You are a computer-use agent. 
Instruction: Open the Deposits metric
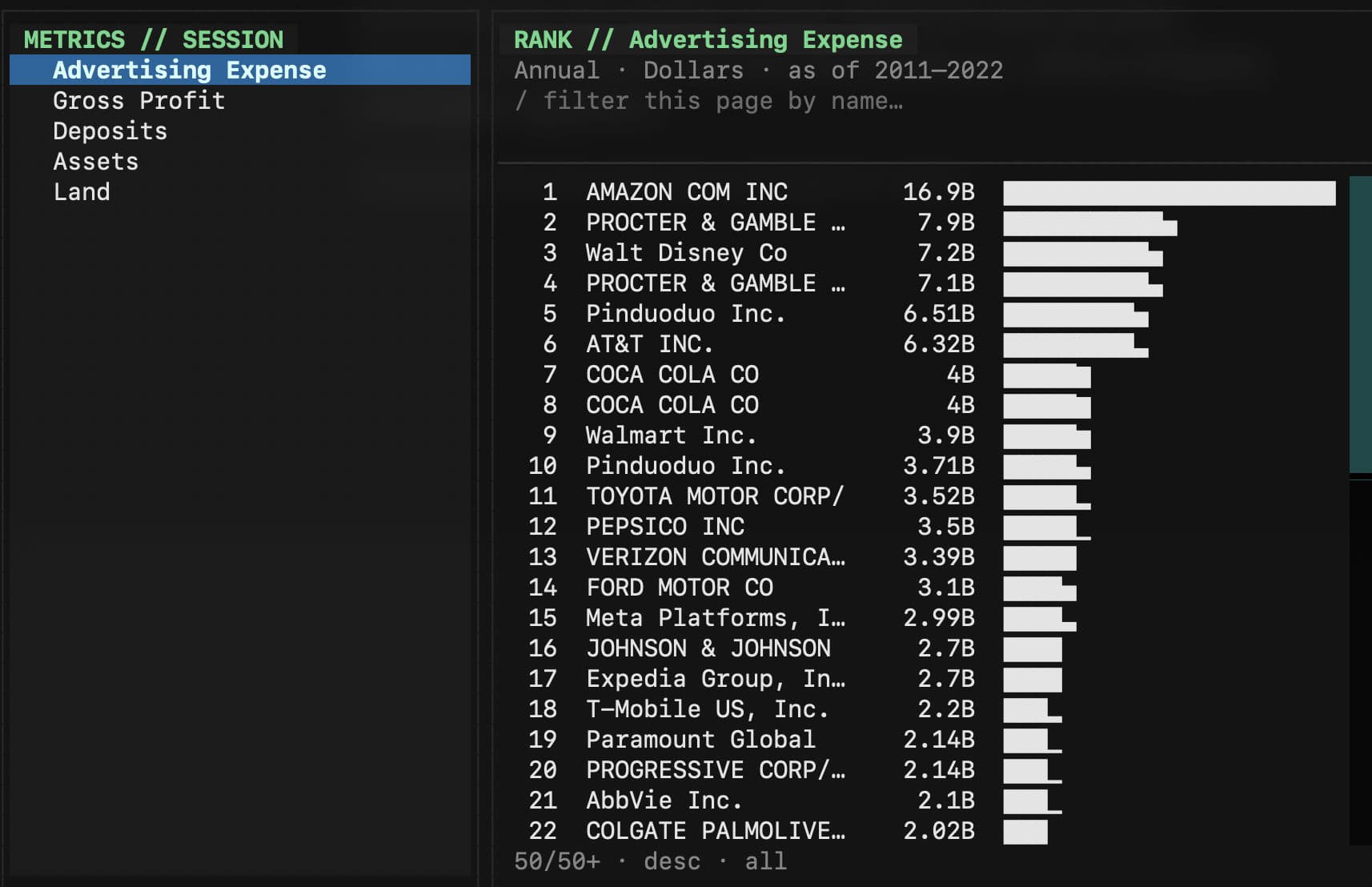tap(239, 130)
